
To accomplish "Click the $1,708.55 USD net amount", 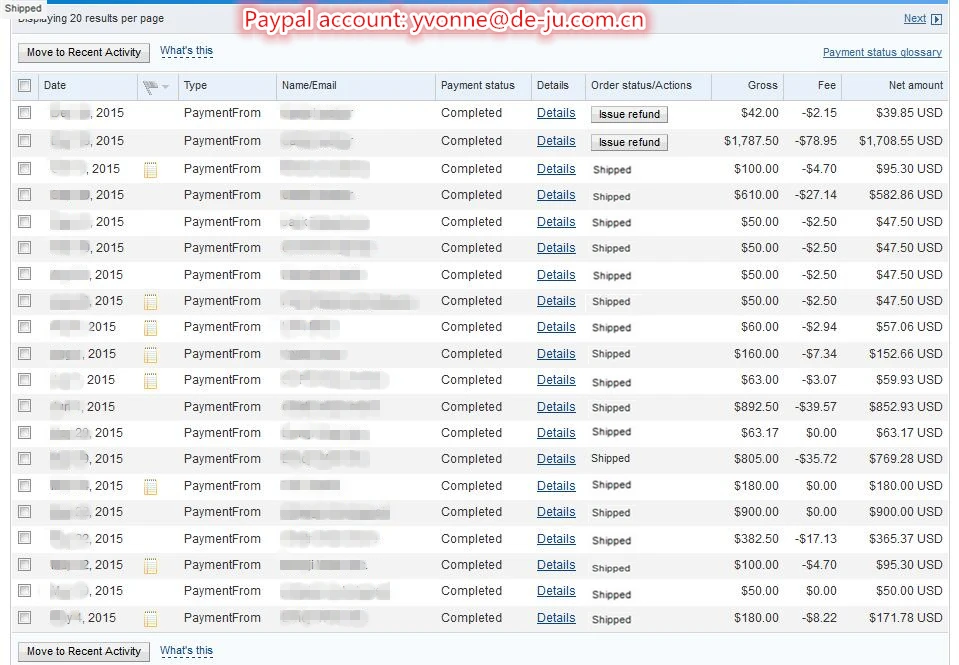I will [900, 141].
